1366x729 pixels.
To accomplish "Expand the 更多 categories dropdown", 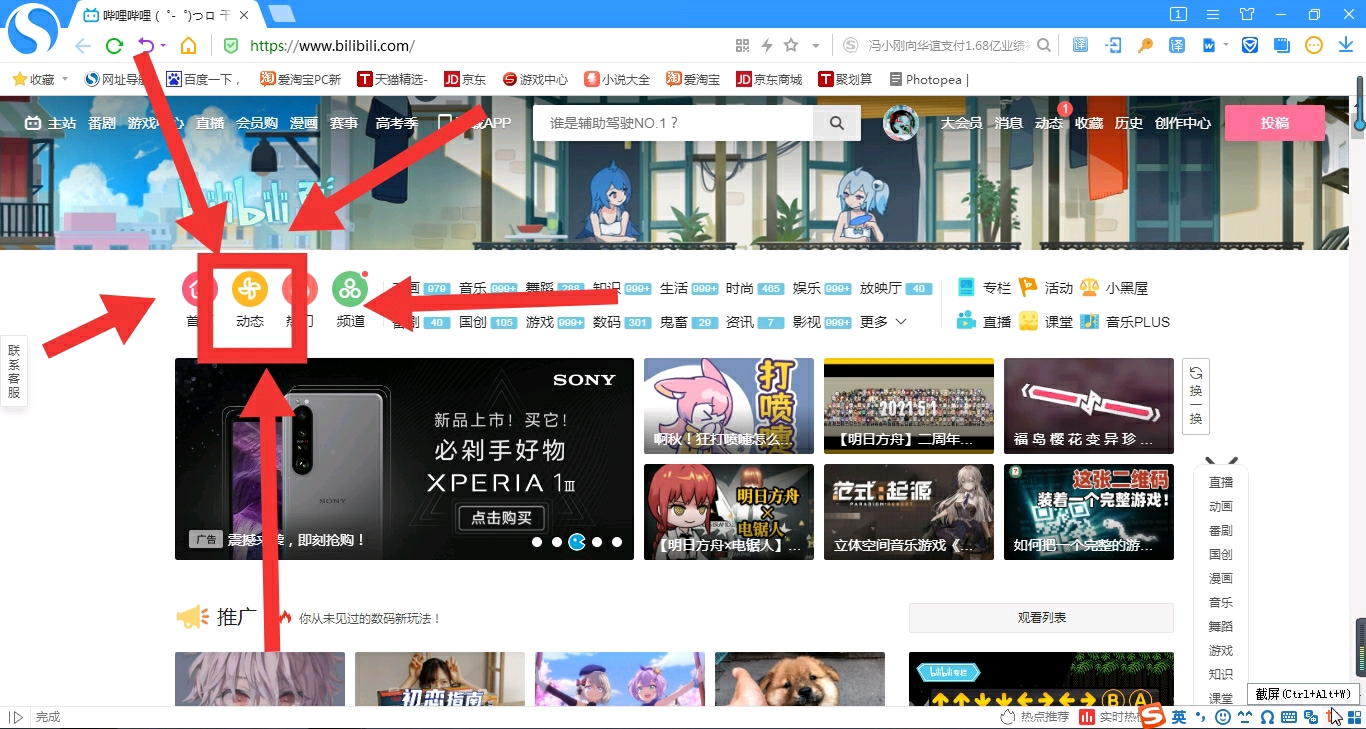I will (883, 322).
